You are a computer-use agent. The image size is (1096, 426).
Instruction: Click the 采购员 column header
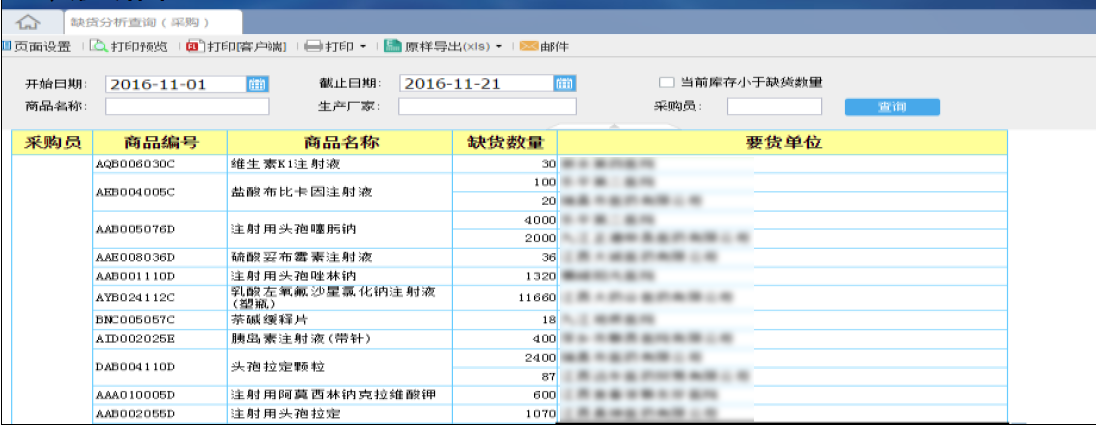(52, 143)
